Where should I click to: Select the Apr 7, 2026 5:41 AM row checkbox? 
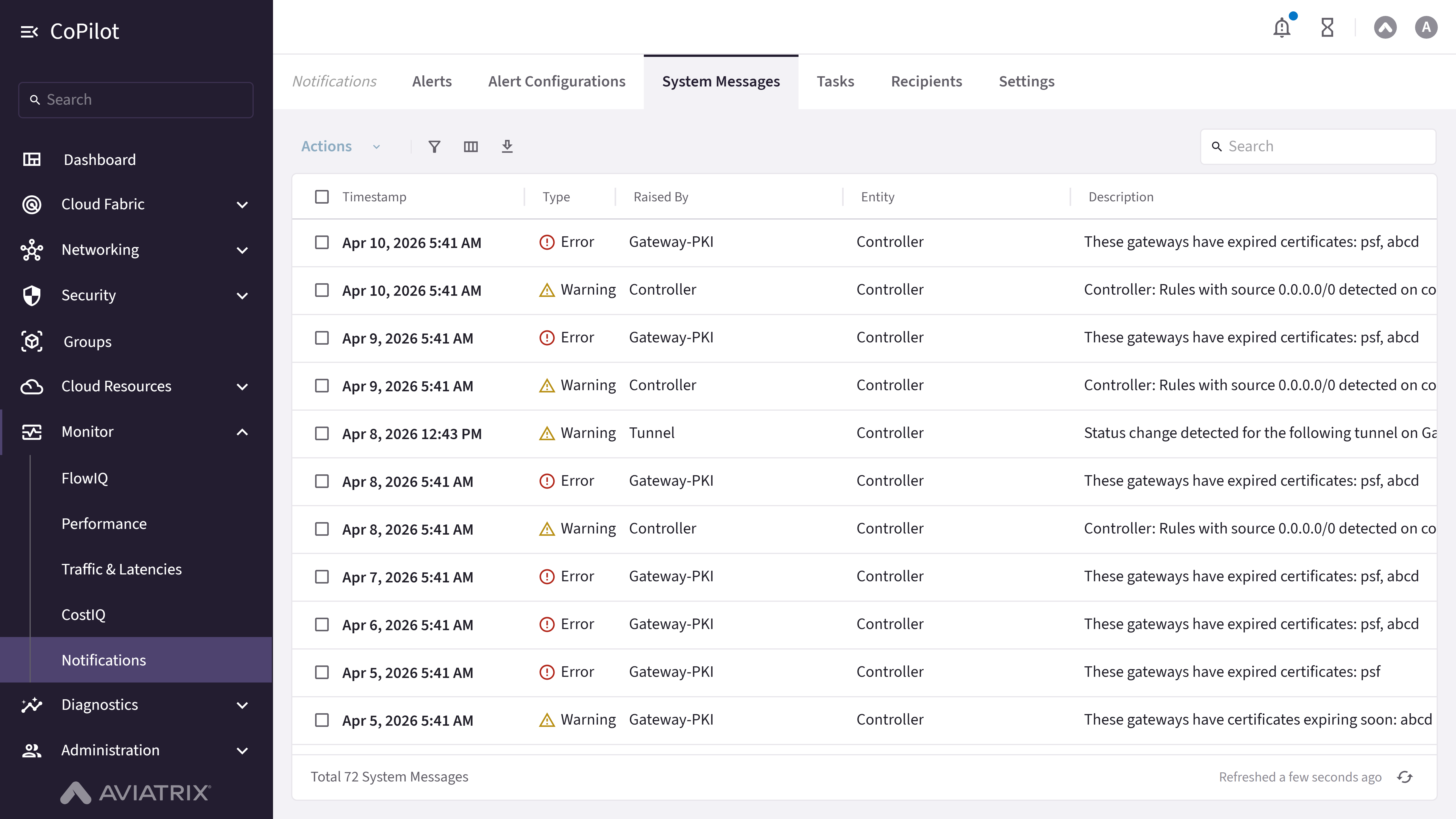pos(322,577)
